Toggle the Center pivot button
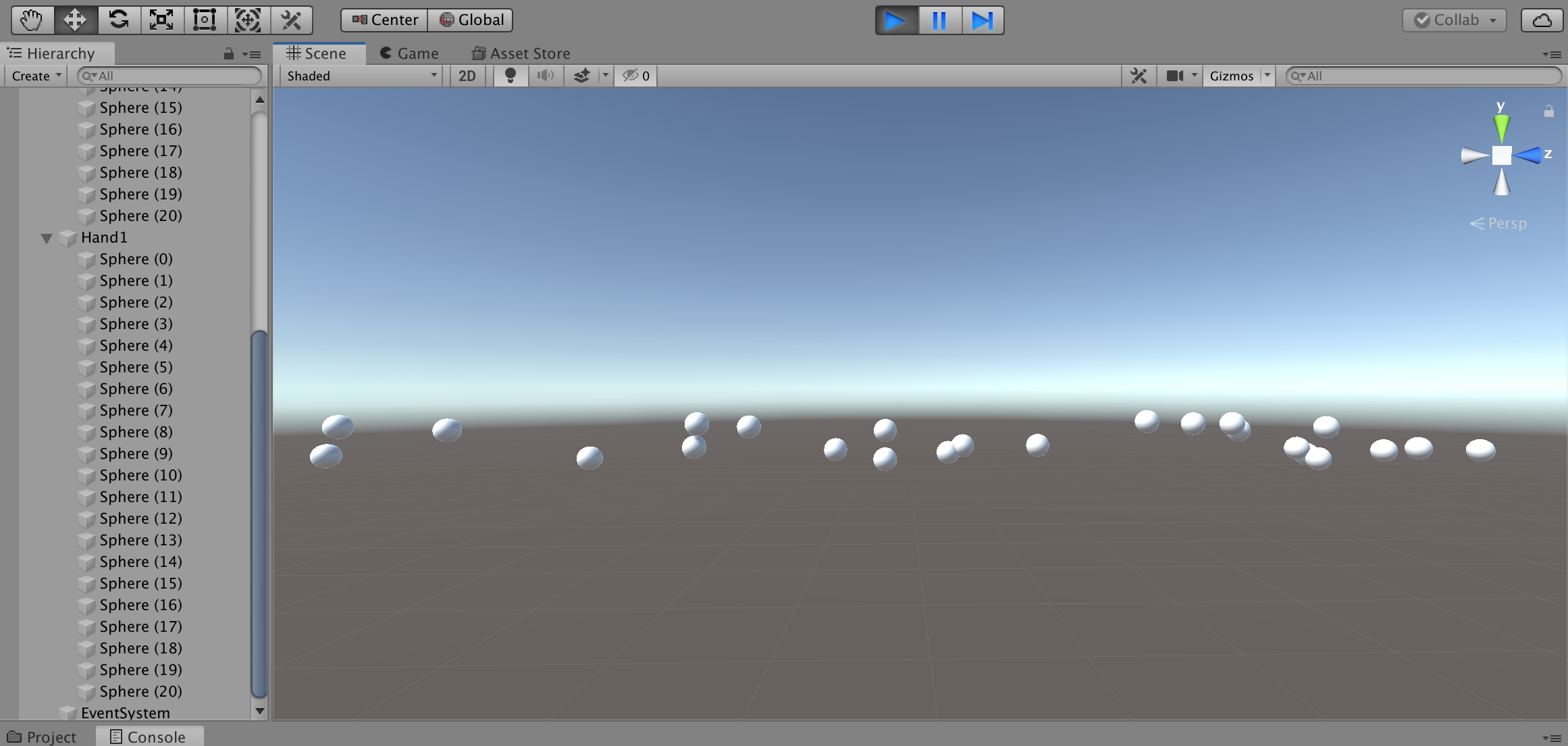The height and width of the screenshot is (746, 1568). (x=385, y=20)
